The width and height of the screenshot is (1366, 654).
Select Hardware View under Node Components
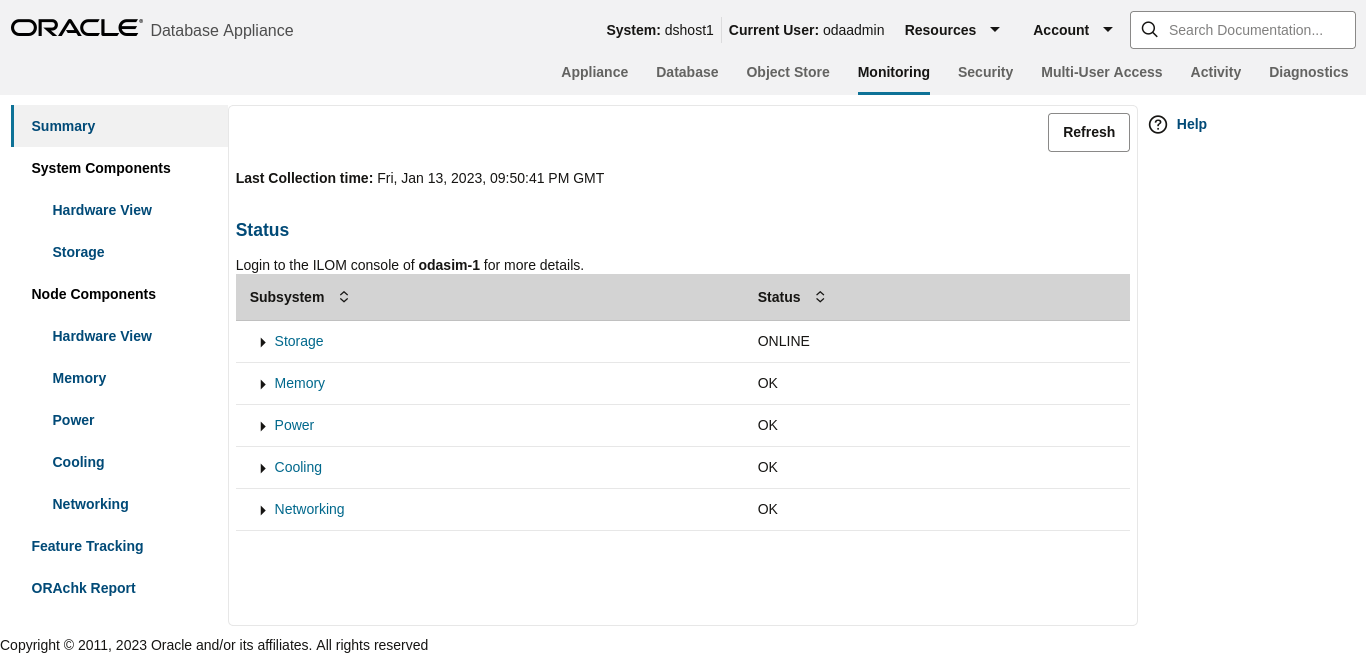tap(102, 336)
